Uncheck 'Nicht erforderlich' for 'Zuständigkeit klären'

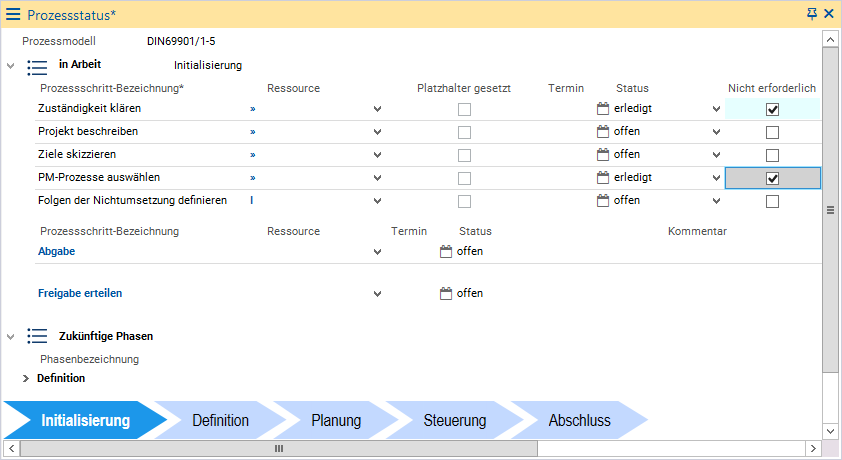coord(772,109)
